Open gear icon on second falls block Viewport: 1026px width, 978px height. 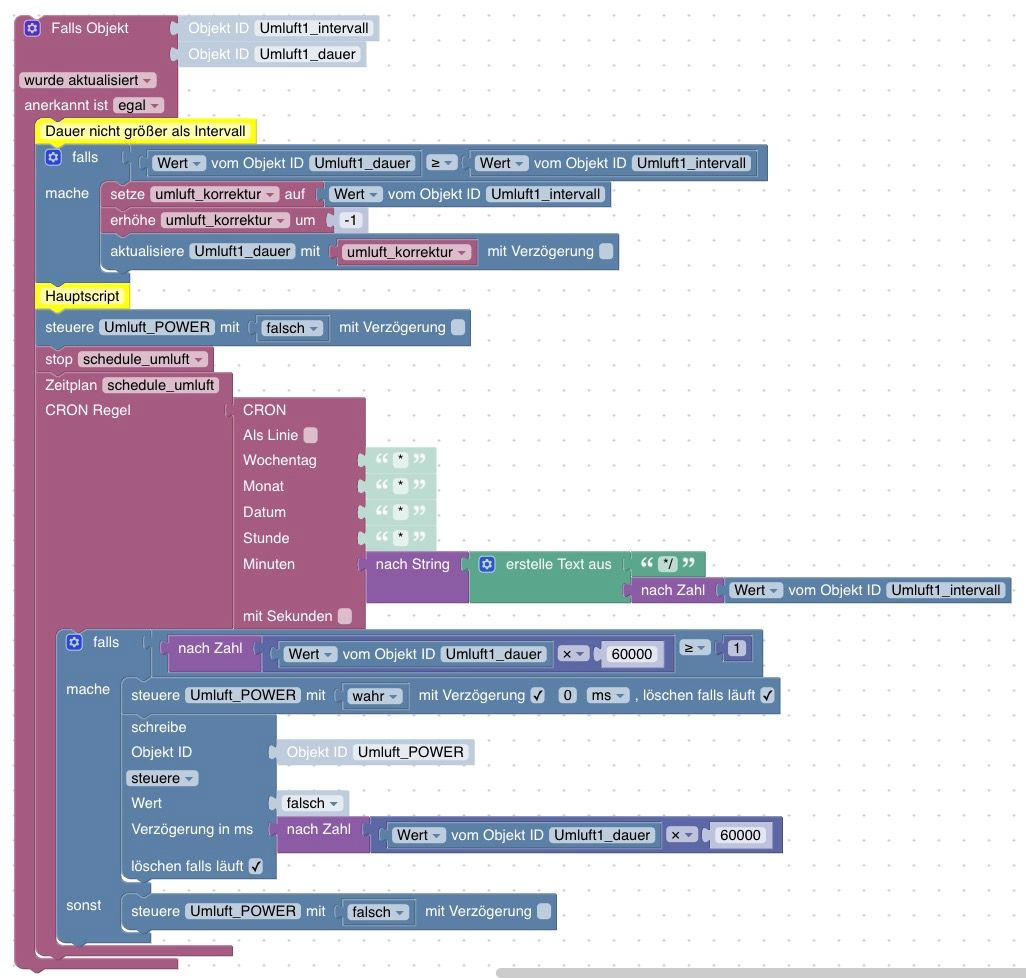[74, 642]
